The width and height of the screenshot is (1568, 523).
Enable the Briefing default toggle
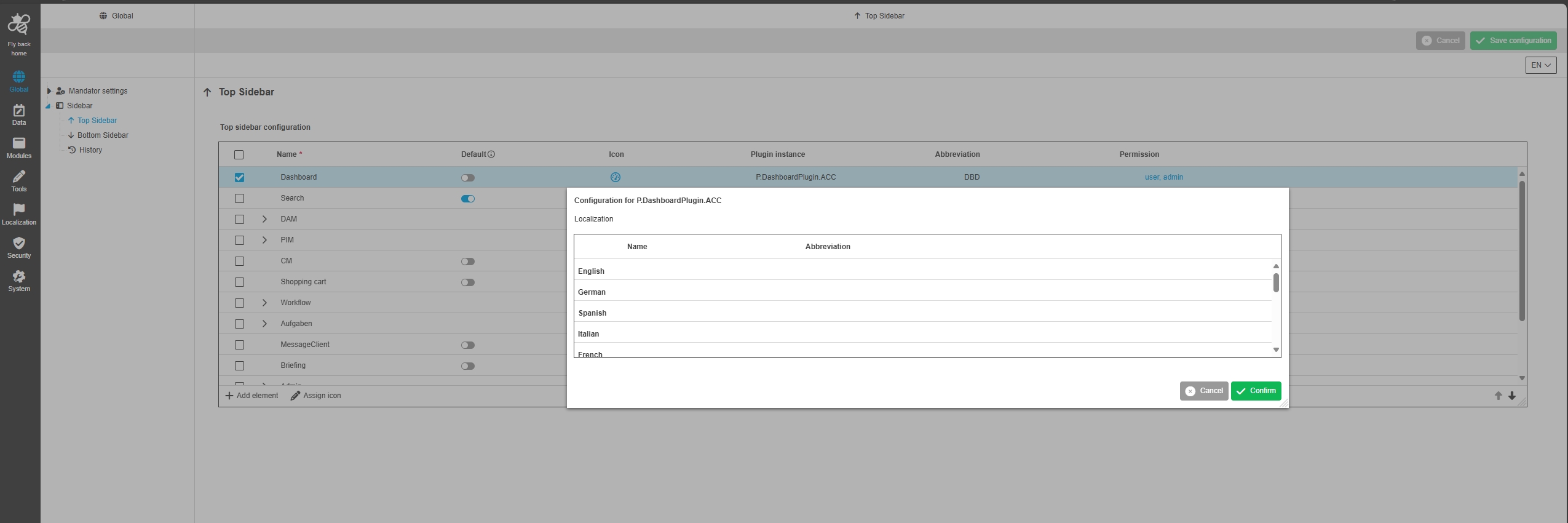coord(468,366)
